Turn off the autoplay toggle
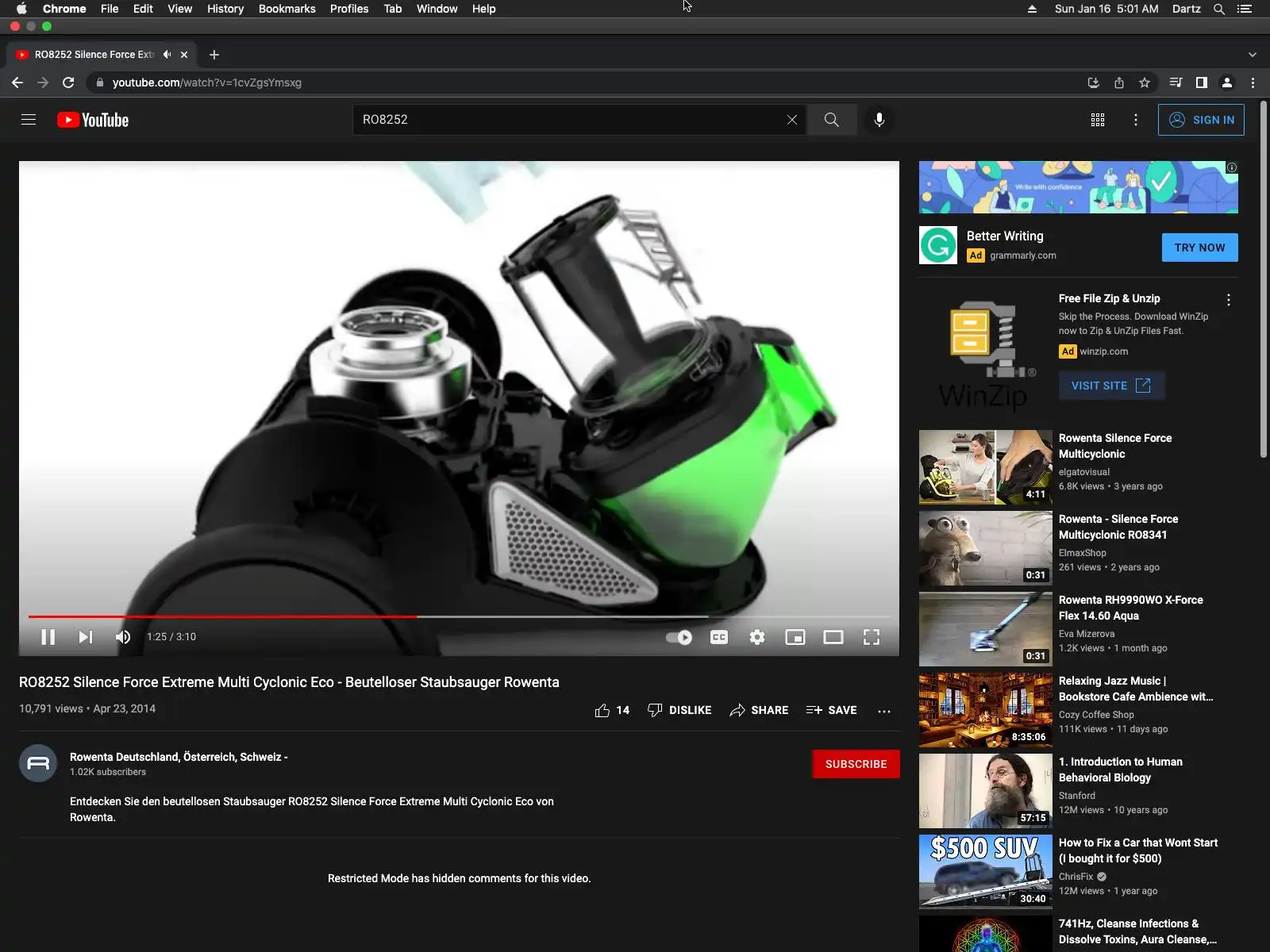This screenshot has height=952, width=1270. click(679, 637)
